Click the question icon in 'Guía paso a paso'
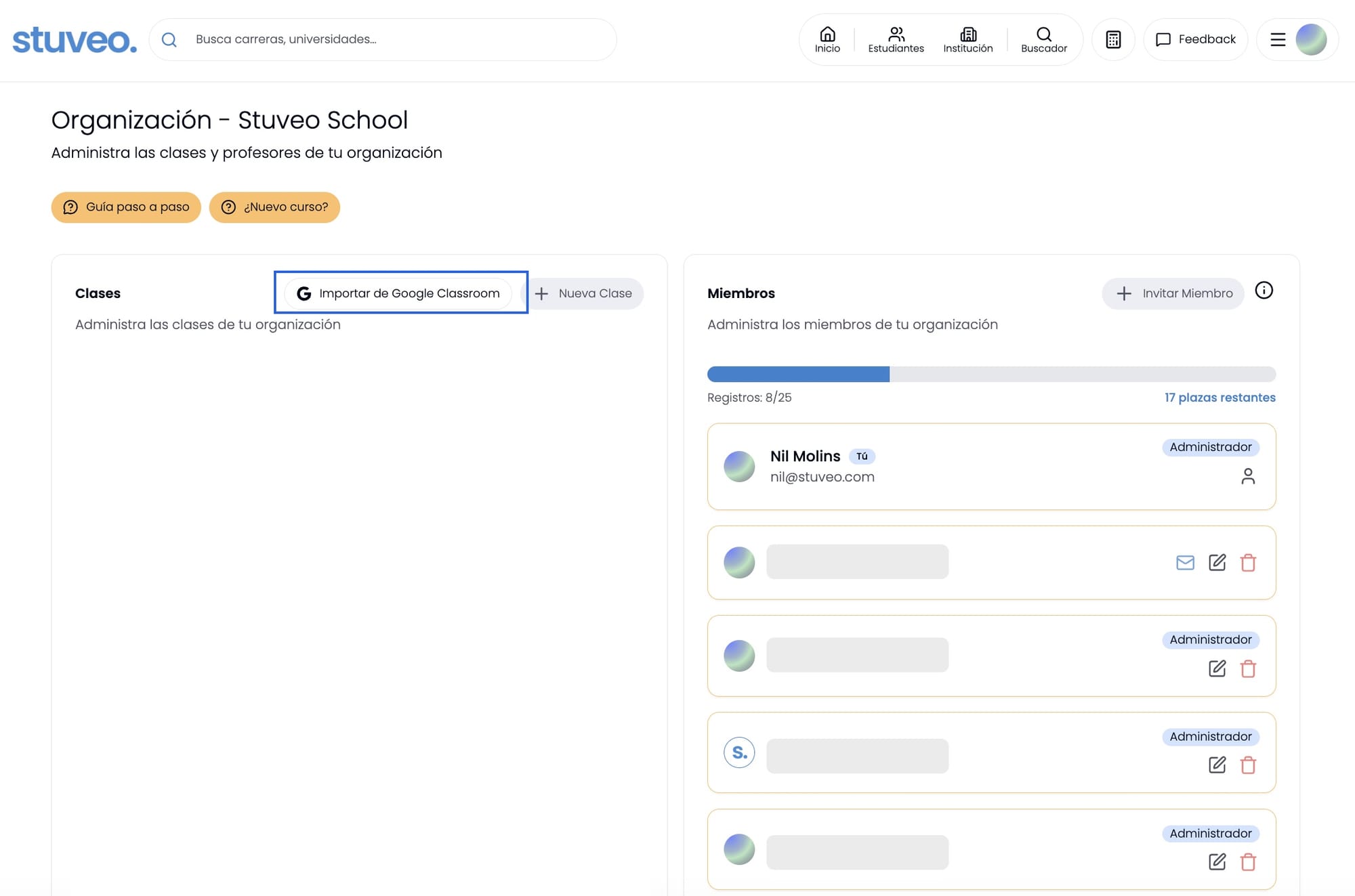The image size is (1355, 896). pyautogui.click(x=70, y=207)
